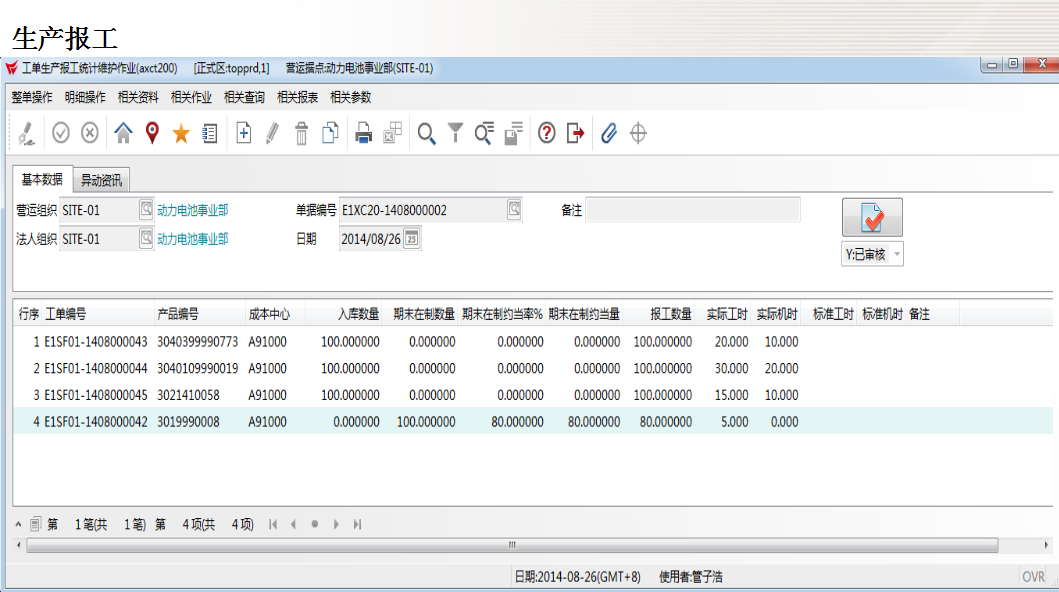Click the crosshair target icon
Image resolution: width=1059 pixels, height=592 pixels.
tap(638, 133)
